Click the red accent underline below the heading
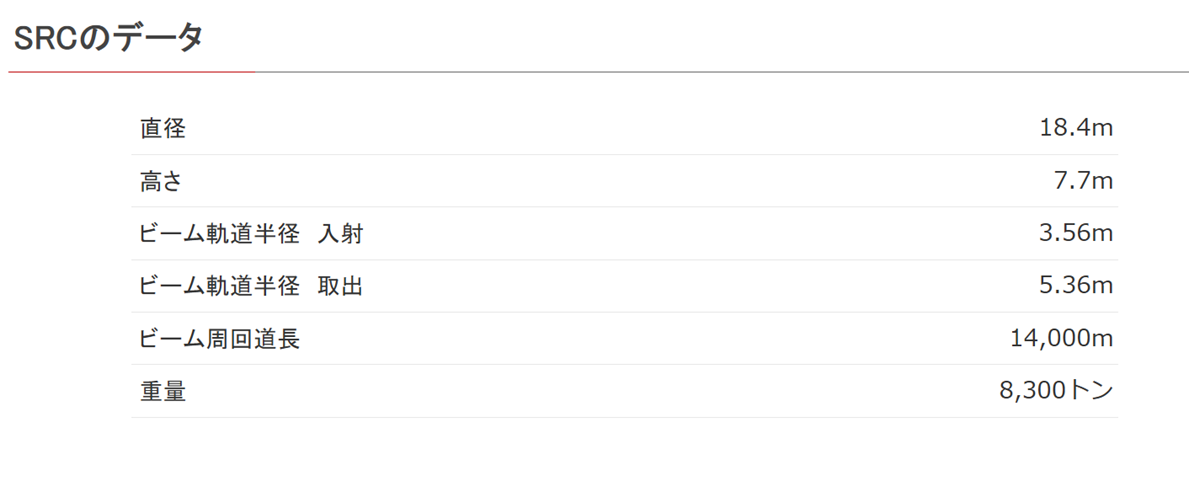1189x492 pixels. pyautogui.click(x=131, y=73)
